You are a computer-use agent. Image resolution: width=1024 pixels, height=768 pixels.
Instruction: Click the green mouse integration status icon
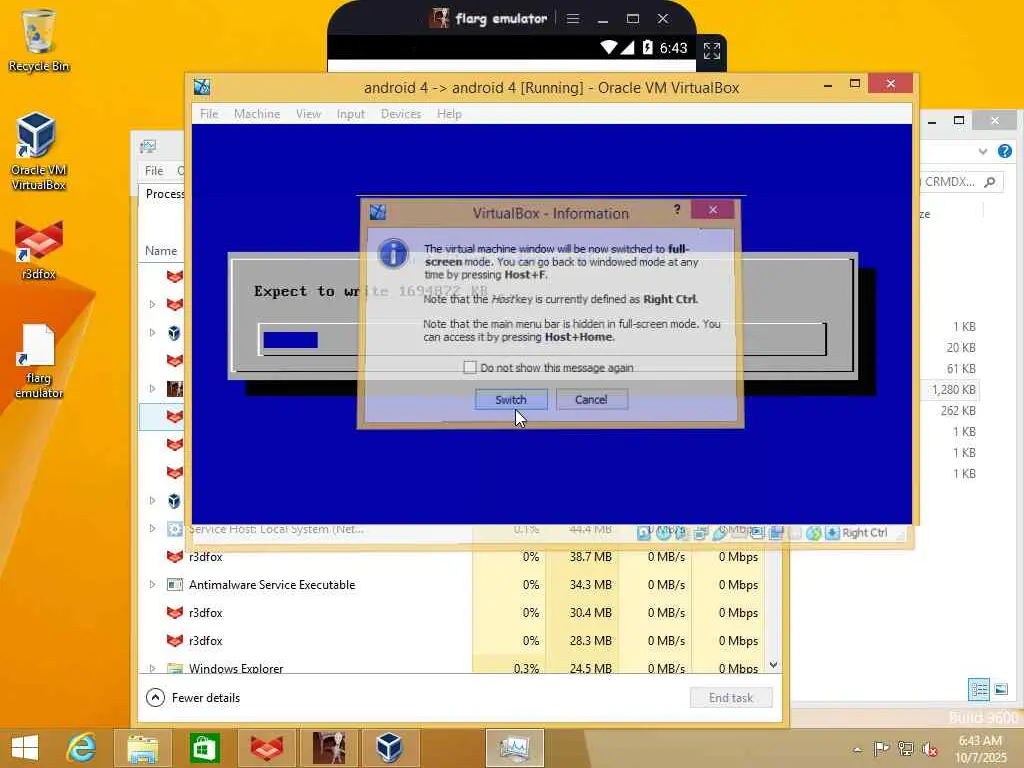click(814, 533)
